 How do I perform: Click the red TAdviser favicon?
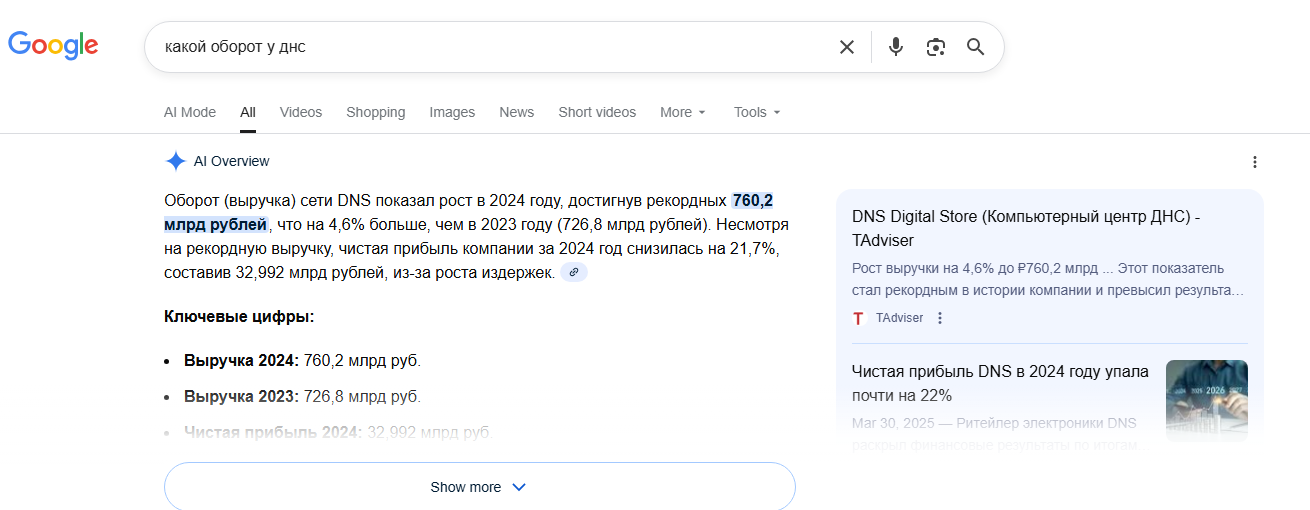click(x=858, y=318)
